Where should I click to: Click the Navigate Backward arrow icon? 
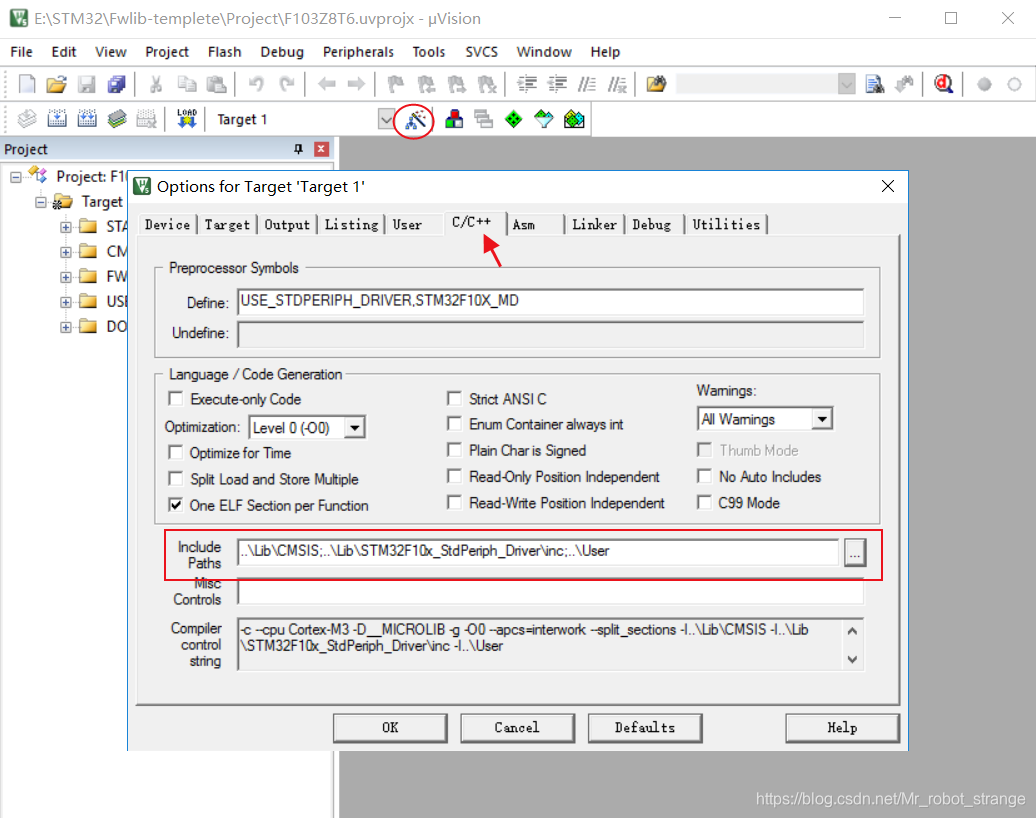[326, 84]
